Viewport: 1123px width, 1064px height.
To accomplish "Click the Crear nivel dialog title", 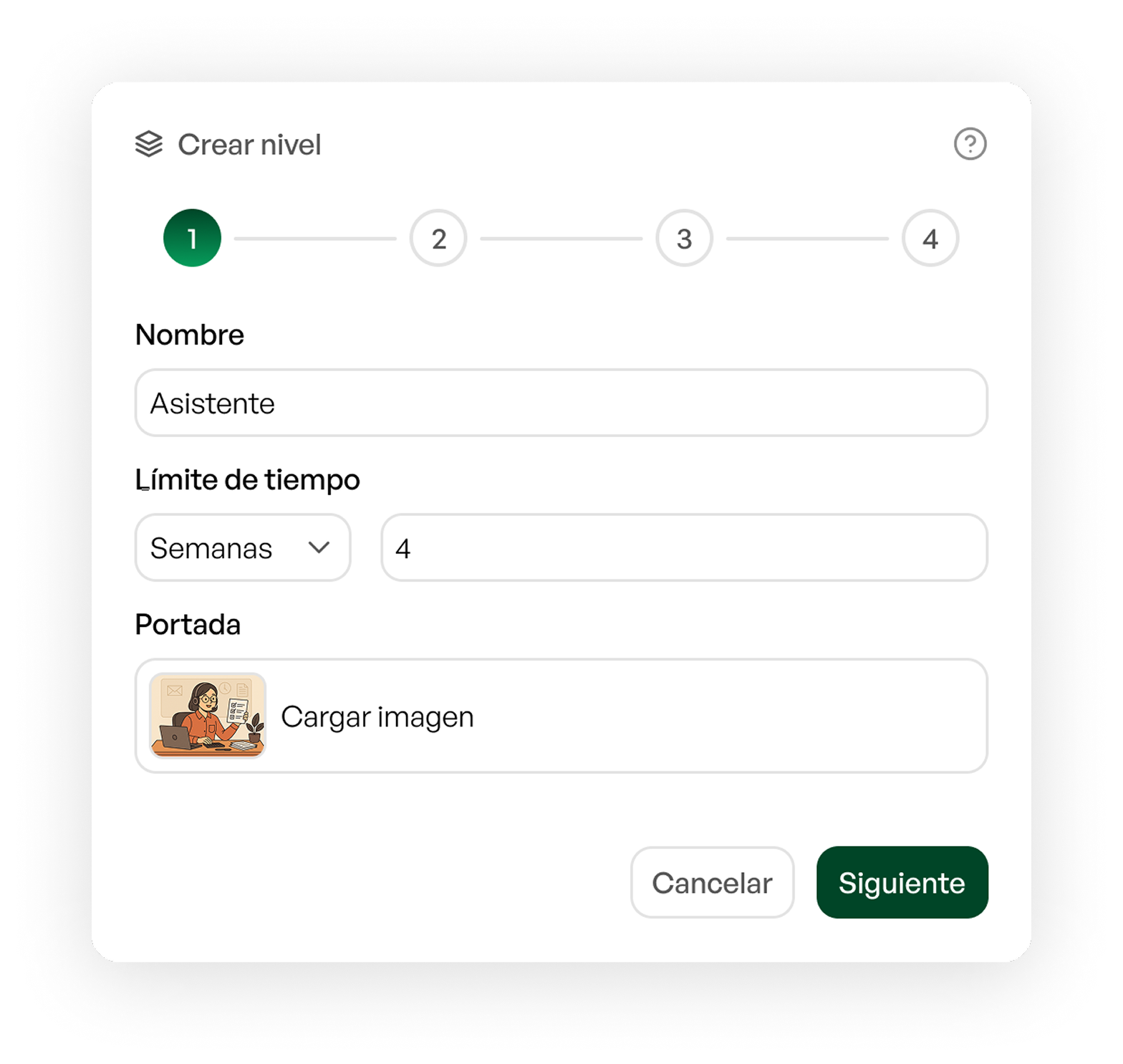I will click(x=249, y=145).
